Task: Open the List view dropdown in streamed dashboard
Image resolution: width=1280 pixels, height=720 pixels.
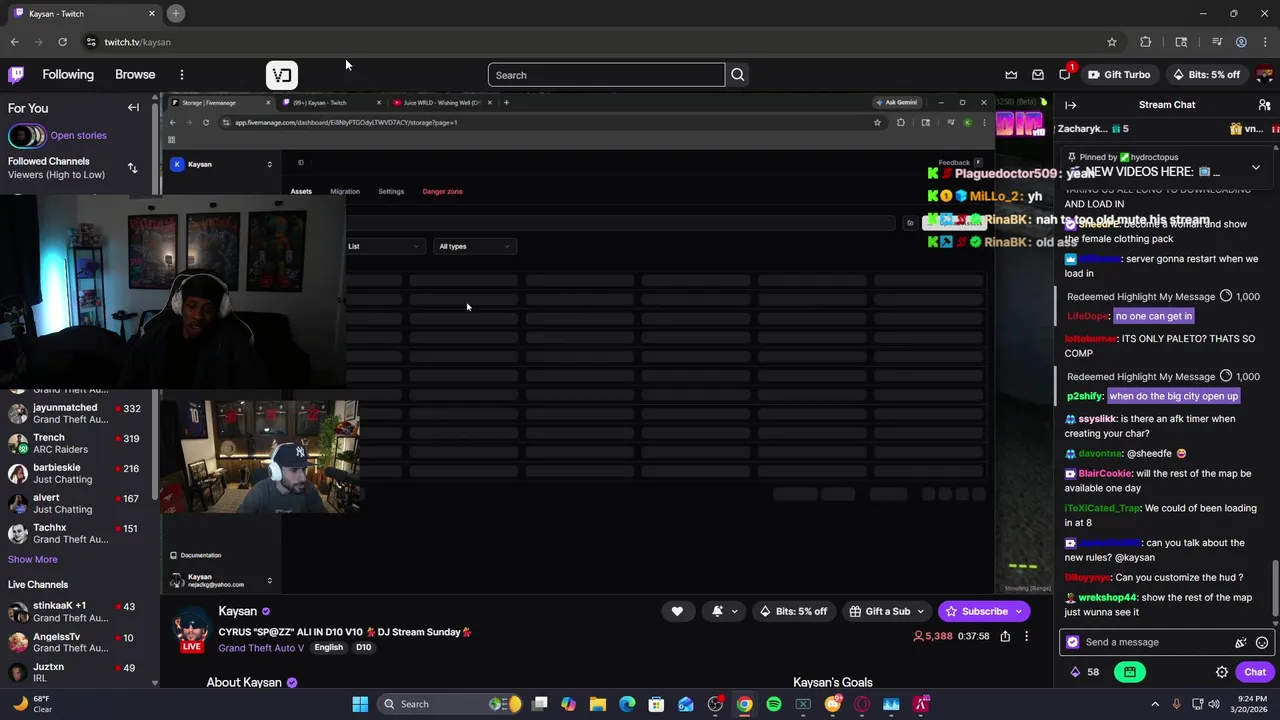Action: point(385,246)
